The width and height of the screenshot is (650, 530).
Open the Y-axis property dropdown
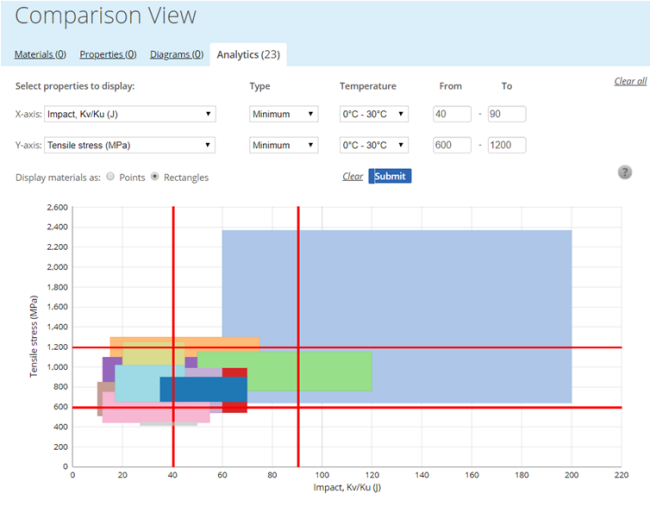(130, 145)
